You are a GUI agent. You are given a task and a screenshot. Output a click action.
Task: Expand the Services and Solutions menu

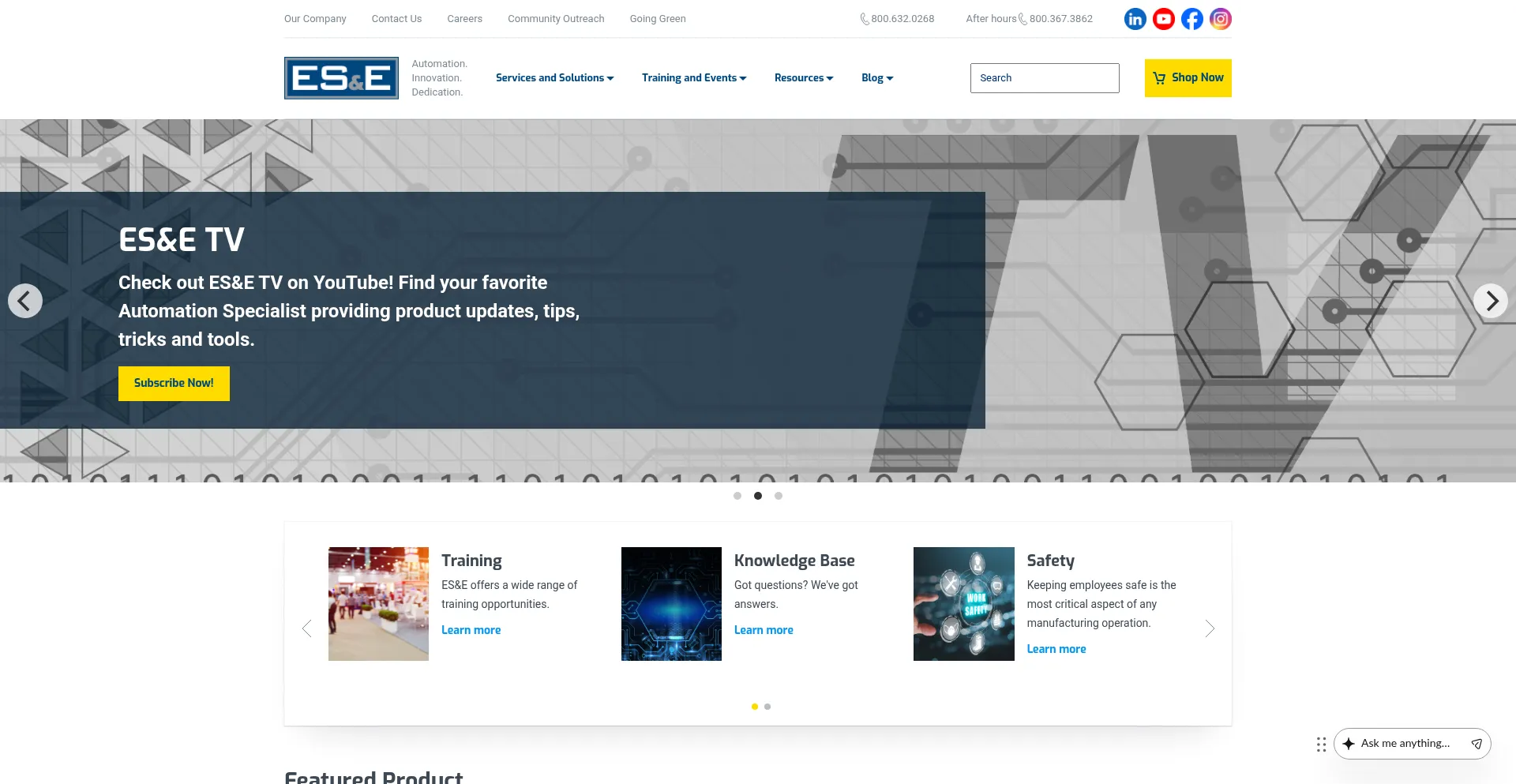(x=554, y=77)
